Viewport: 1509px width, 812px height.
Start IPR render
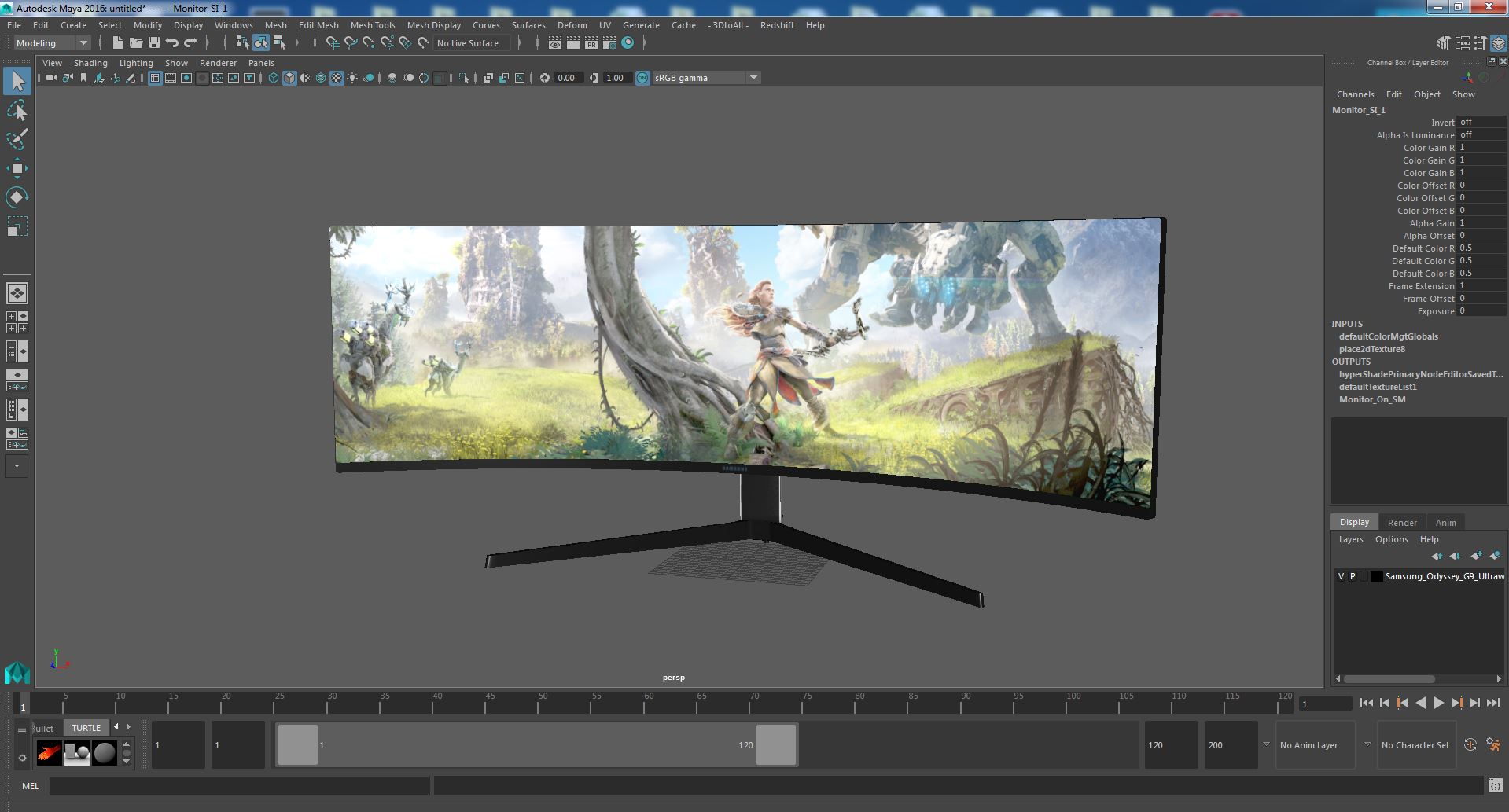tap(591, 43)
